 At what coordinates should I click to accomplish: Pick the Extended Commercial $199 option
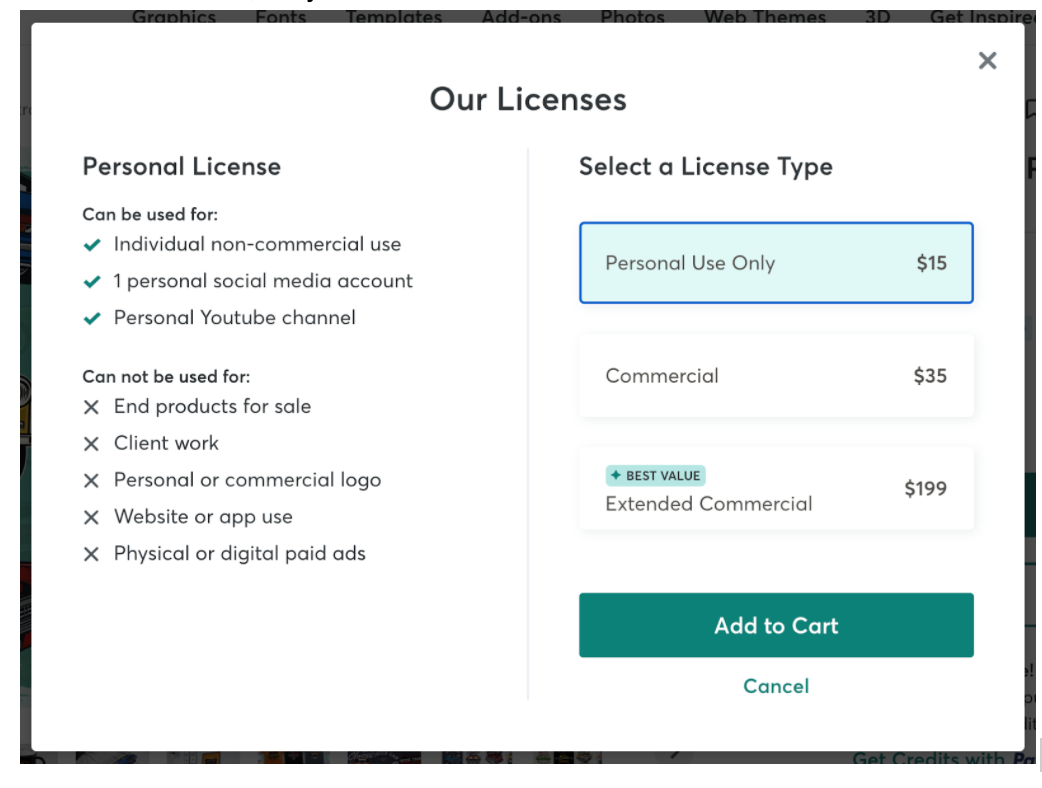[776, 488]
